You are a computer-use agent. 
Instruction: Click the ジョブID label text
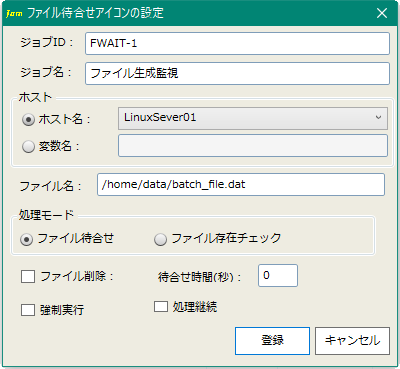pos(46,43)
